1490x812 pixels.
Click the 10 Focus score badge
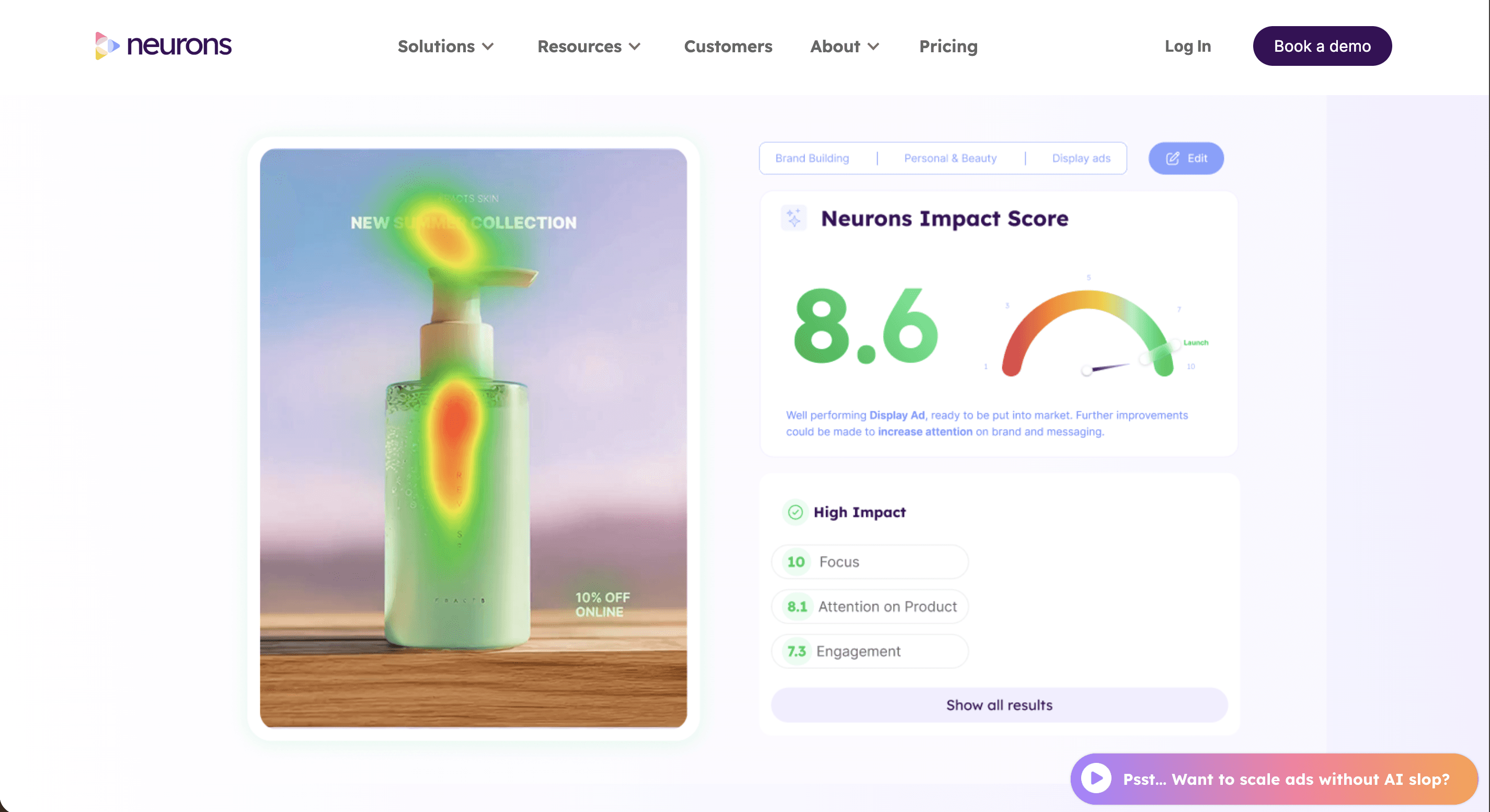pos(796,561)
